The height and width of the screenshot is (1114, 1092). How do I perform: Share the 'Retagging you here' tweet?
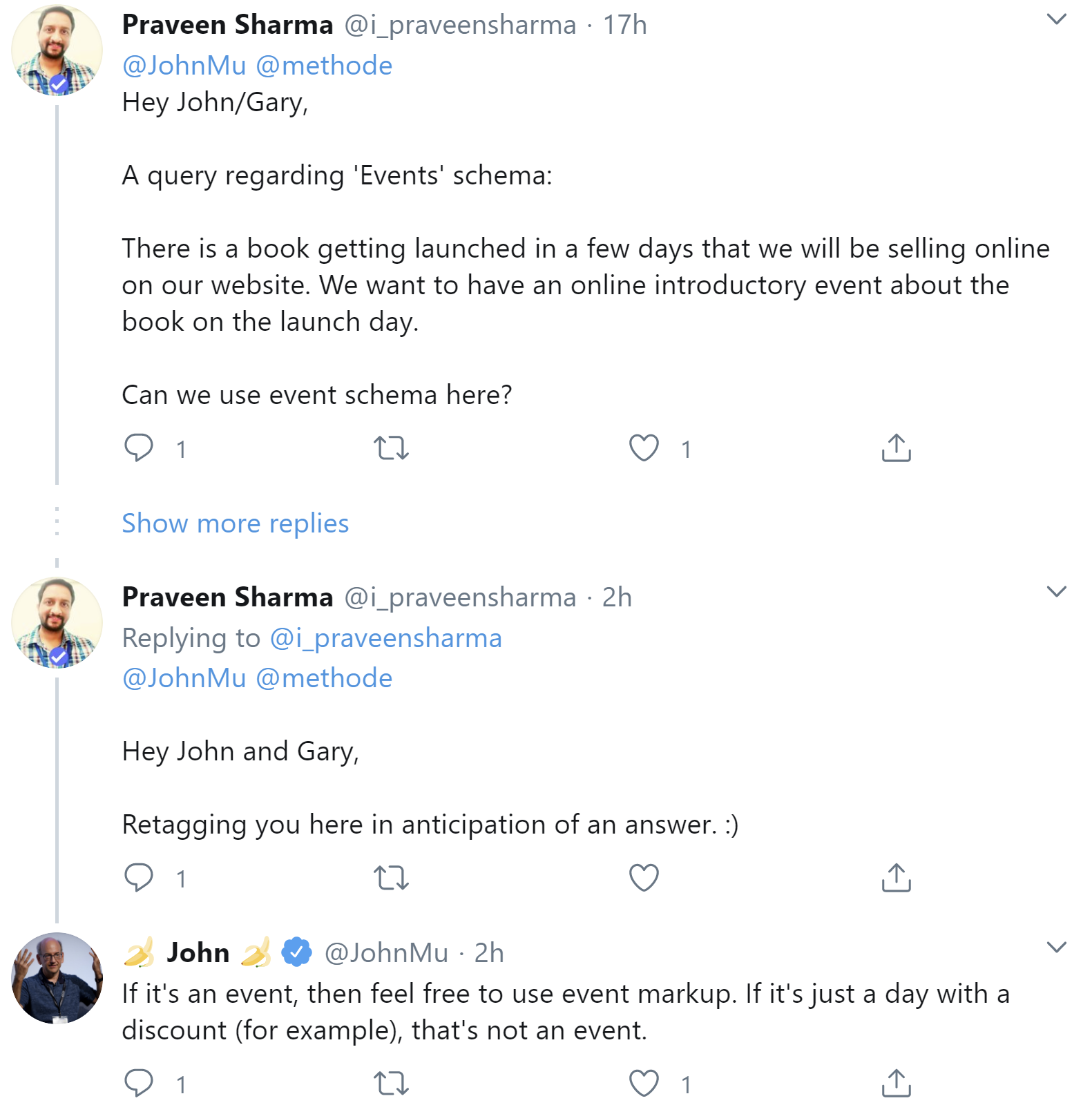896,878
